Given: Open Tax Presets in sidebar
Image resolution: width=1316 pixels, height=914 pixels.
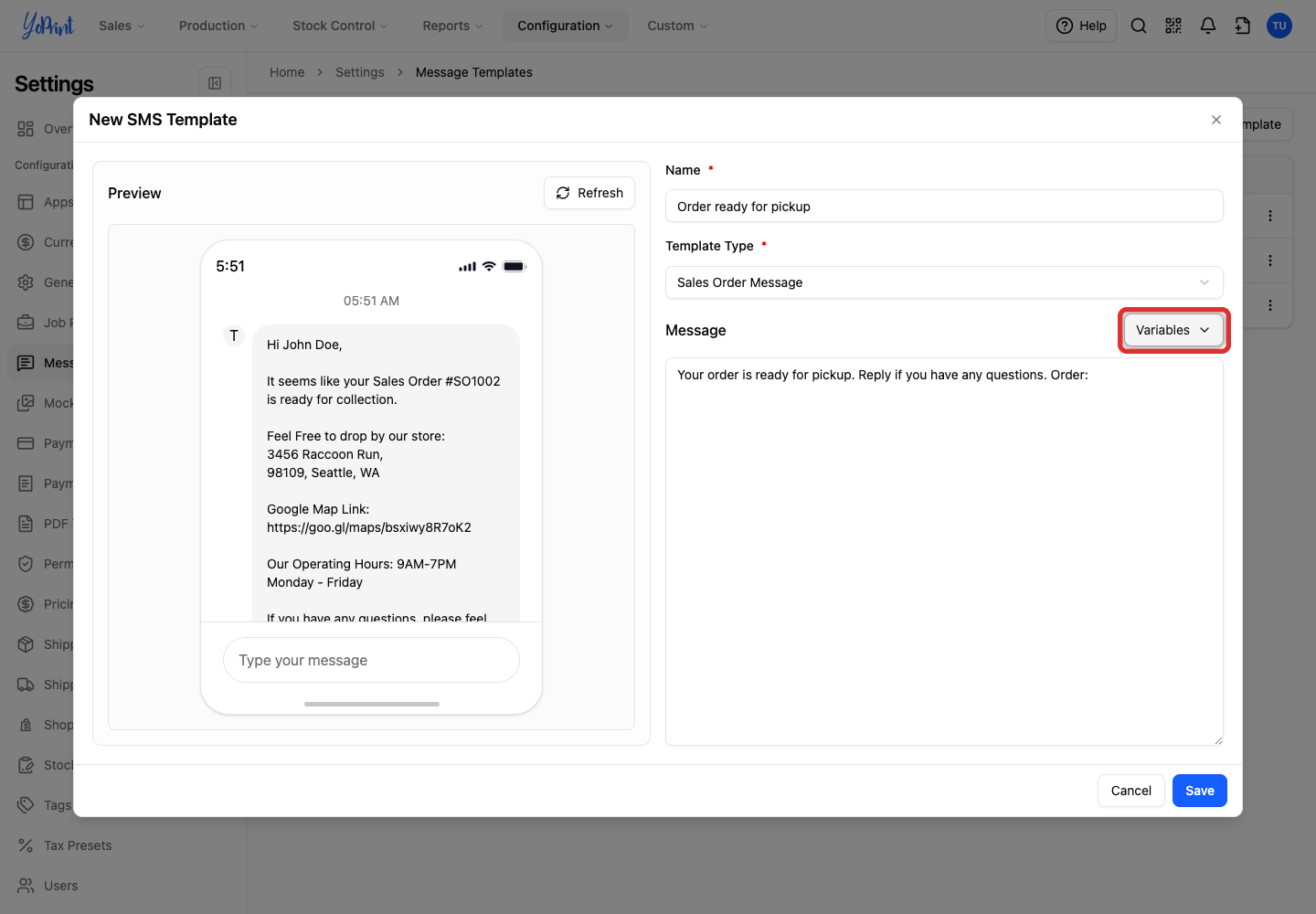Looking at the screenshot, I should 77,845.
